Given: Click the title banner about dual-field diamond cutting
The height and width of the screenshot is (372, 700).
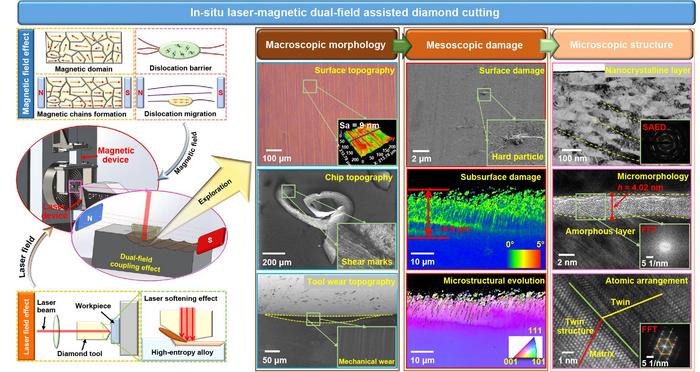Looking at the screenshot, I should pyautogui.click(x=345, y=12).
